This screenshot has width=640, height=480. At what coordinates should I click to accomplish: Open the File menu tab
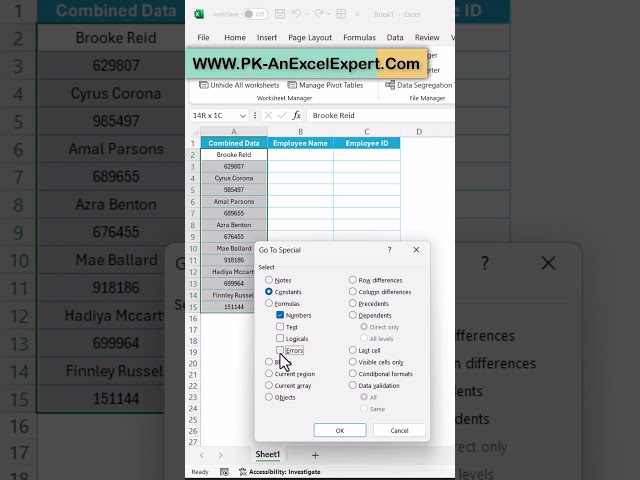coord(203,38)
